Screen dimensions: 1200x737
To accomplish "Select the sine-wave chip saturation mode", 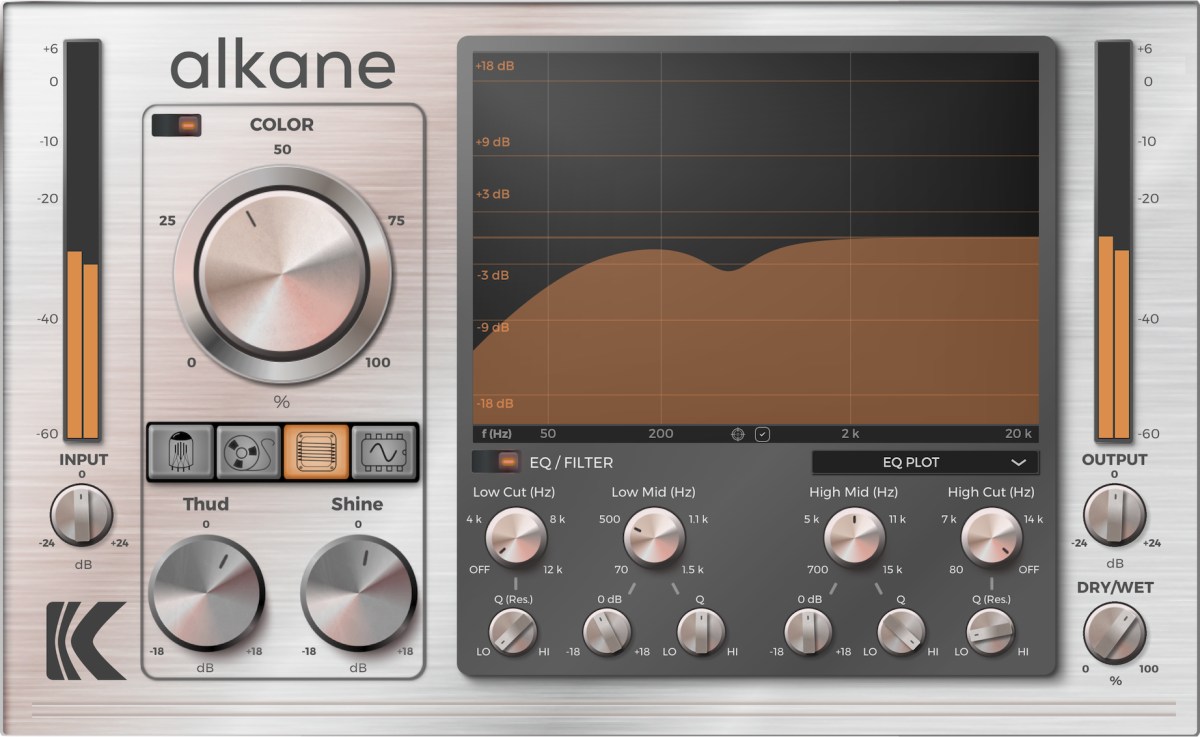I will 383,451.
